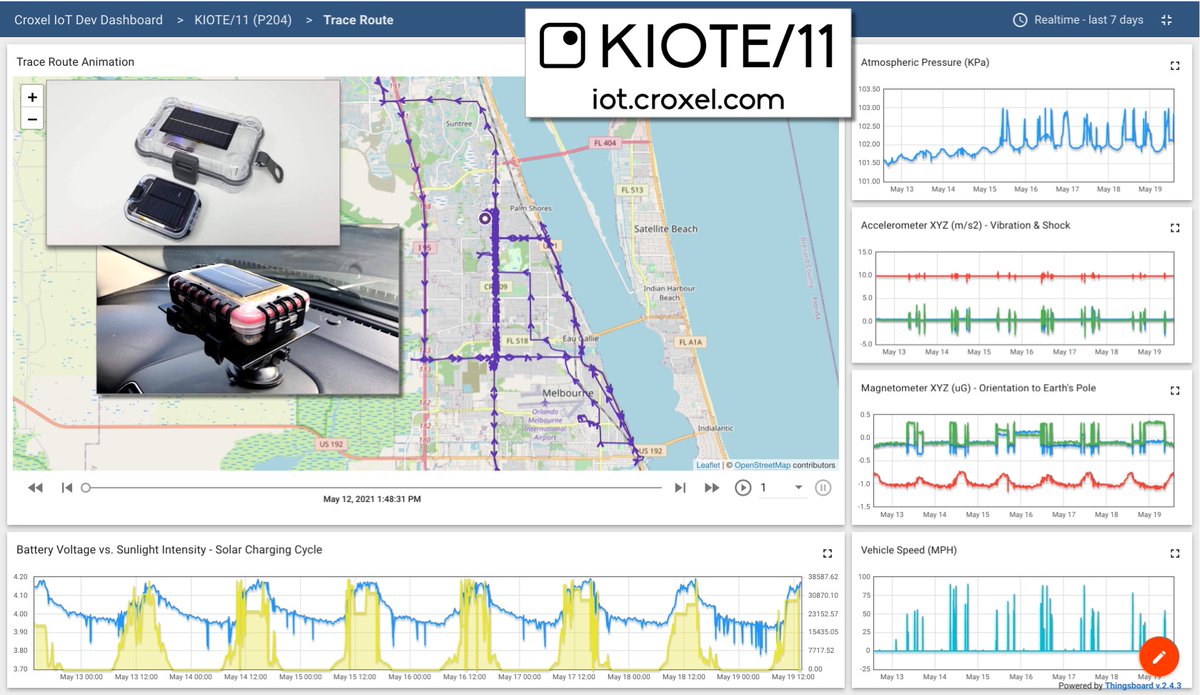Click the Atmospheric Pressure (KPa) title

[x=925, y=63]
